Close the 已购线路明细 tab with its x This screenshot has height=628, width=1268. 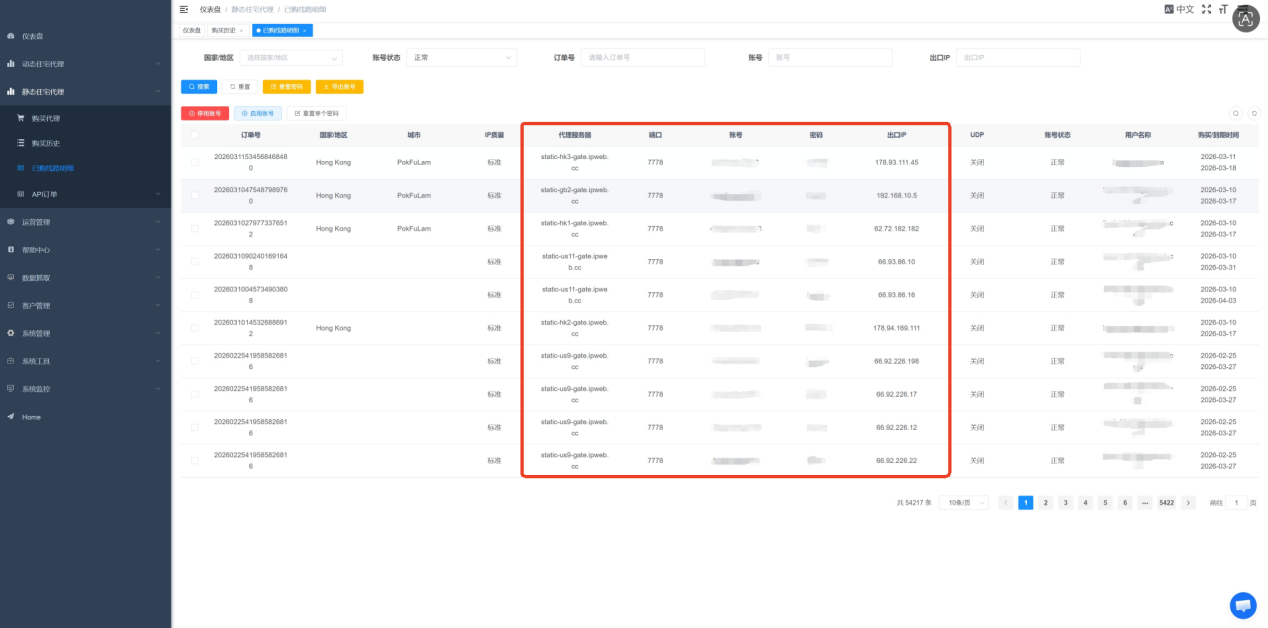pos(304,30)
